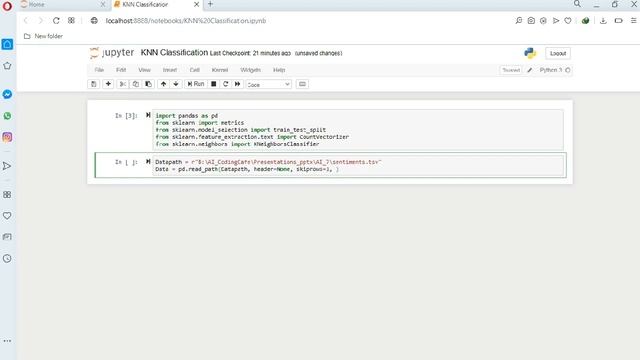Click the Trusted notebook indicator
The height and width of the screenshot is (360, 640).
click(x=511, y=70)
